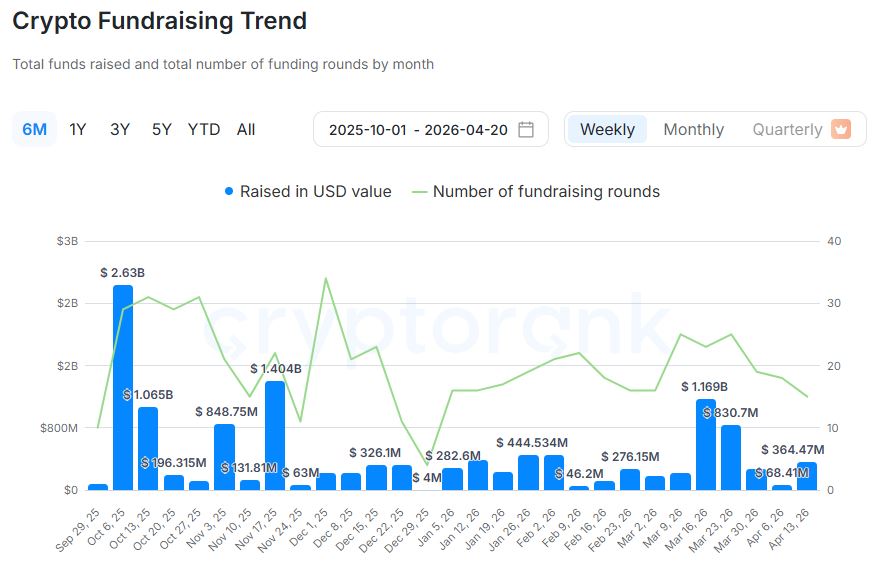Toggle Number of fundraising rounds legend line

point(536,191)
